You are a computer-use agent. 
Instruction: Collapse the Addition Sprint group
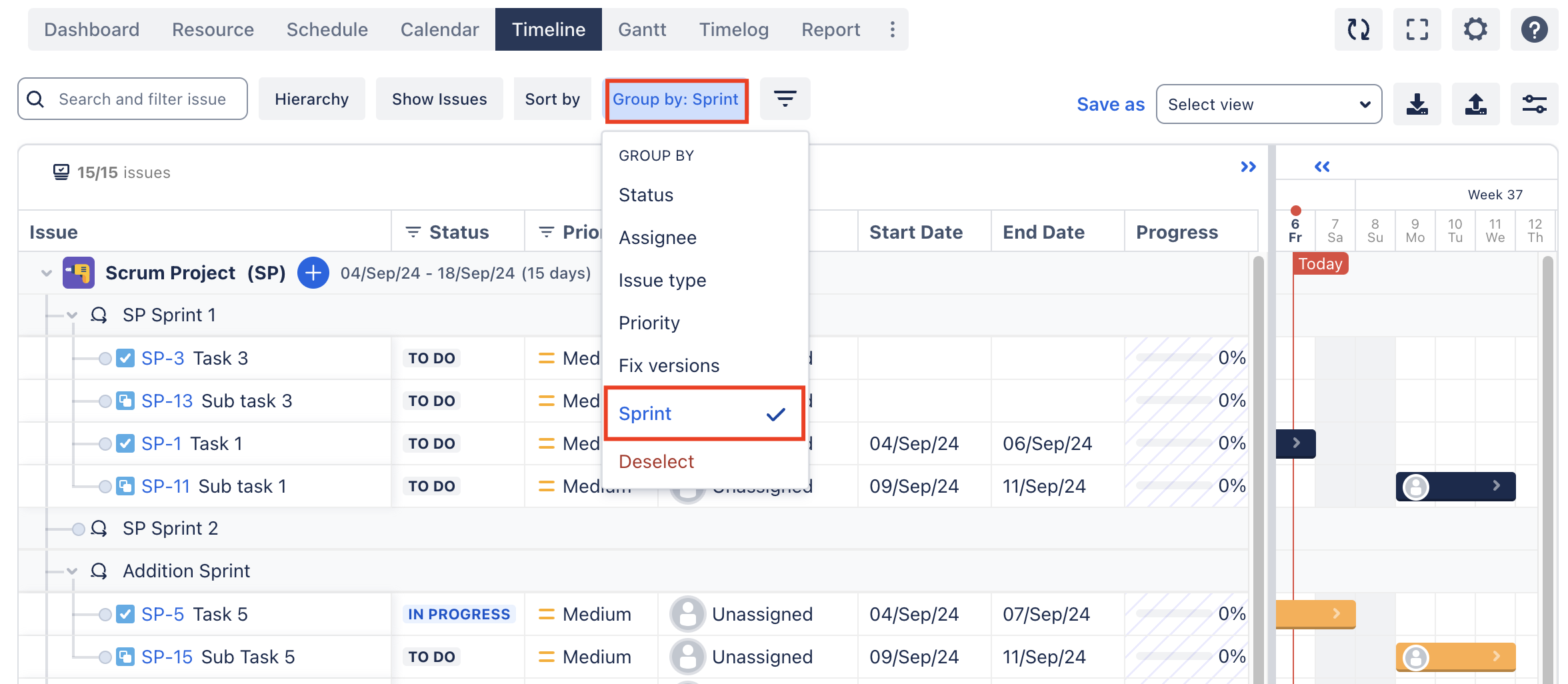click(72, 571)
